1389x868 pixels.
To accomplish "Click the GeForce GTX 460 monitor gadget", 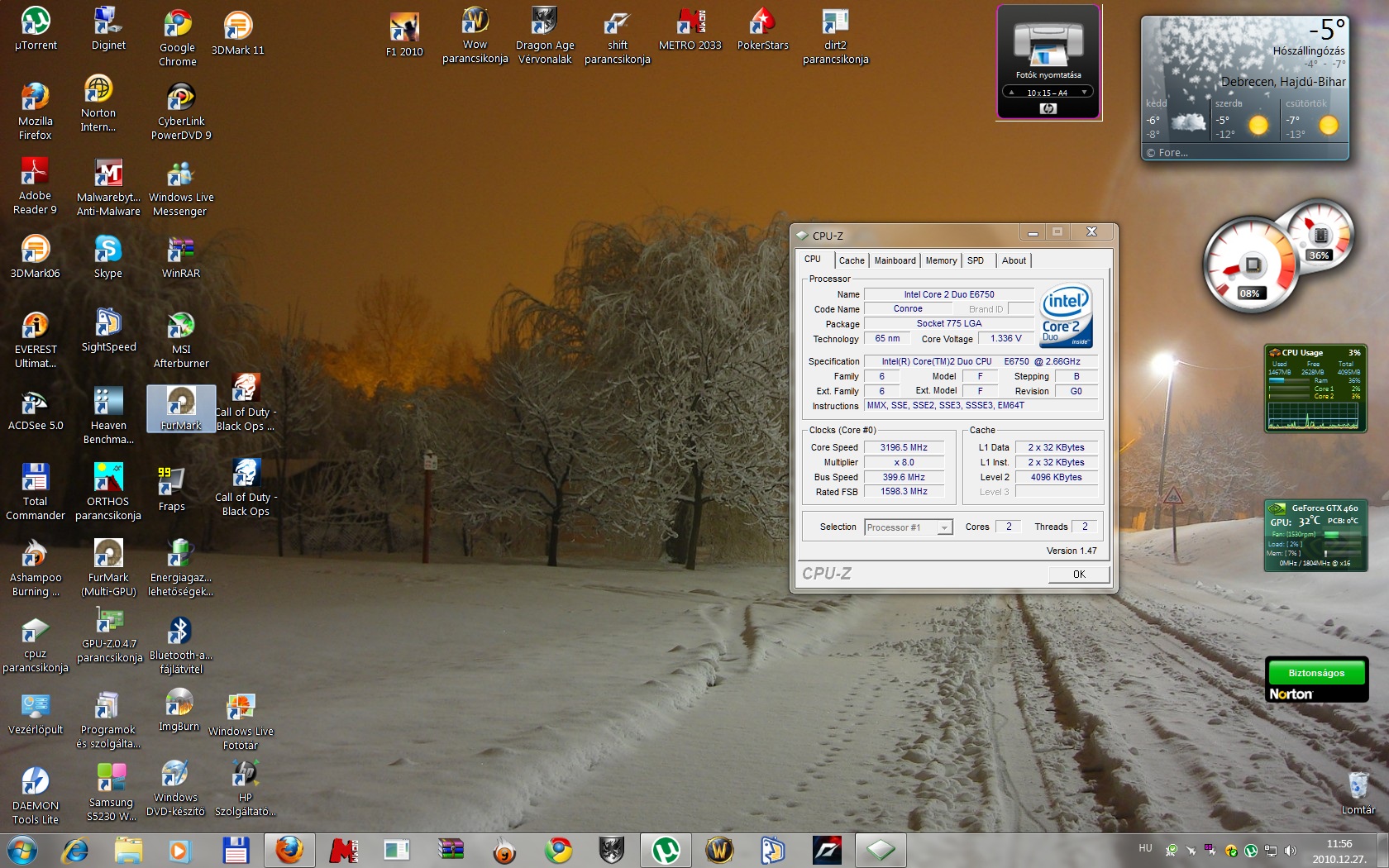I will tap(1315, 536).
